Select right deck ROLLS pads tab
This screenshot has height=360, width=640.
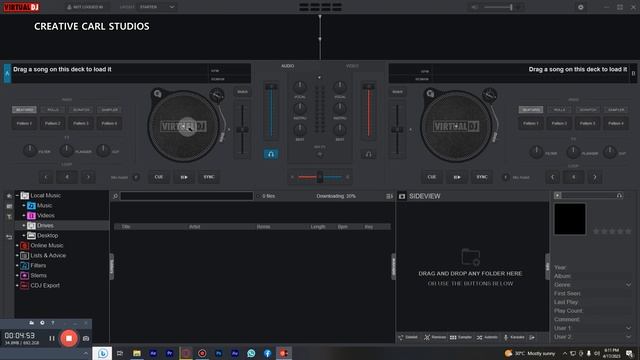click(x=559, y=110)
